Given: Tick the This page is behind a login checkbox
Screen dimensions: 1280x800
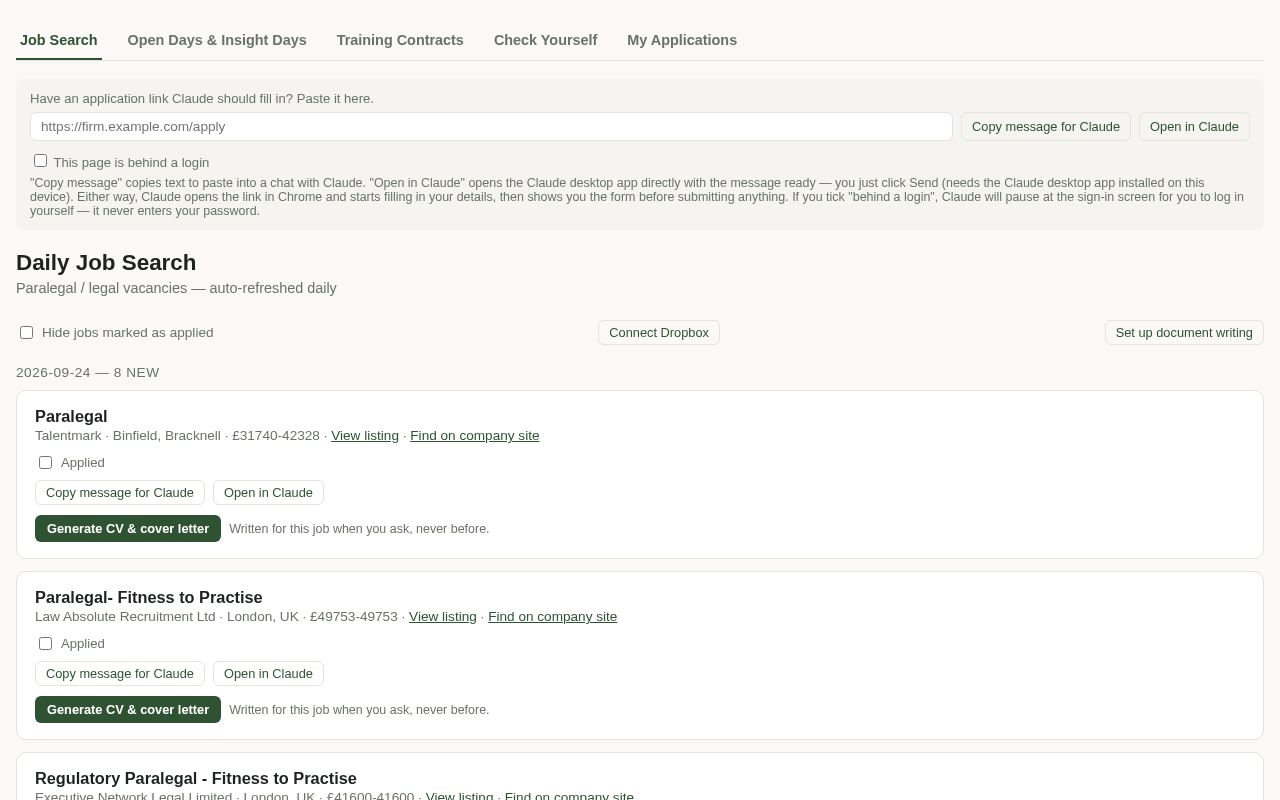Looking at the screenshot, I should point(41,161).
